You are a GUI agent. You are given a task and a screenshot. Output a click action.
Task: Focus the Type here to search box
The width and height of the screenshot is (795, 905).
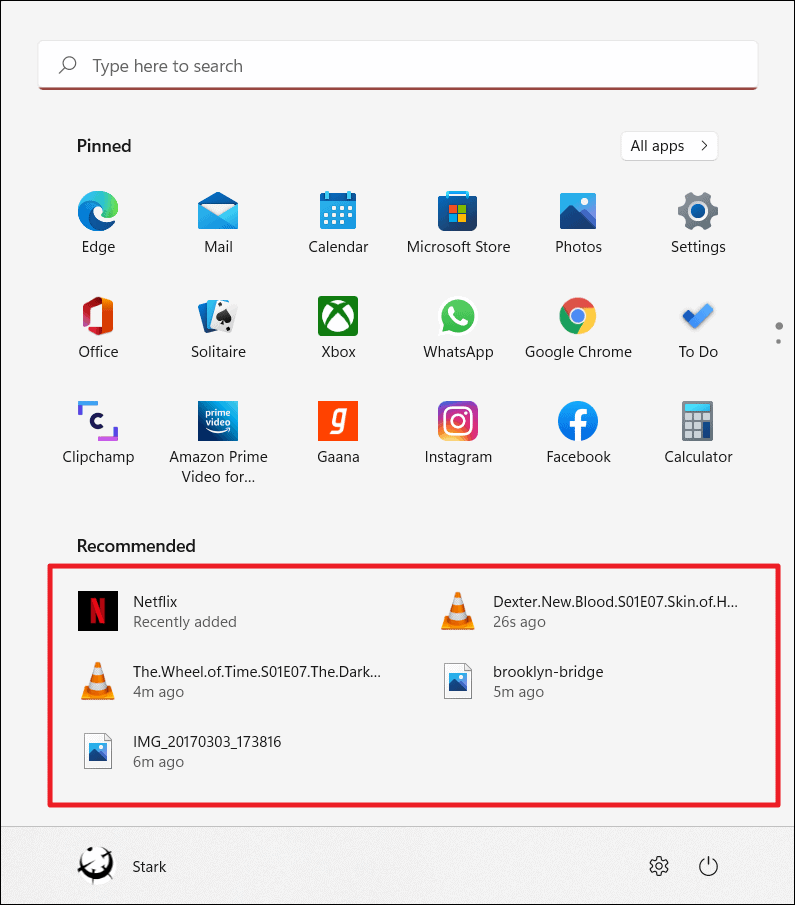coord(398,65)
